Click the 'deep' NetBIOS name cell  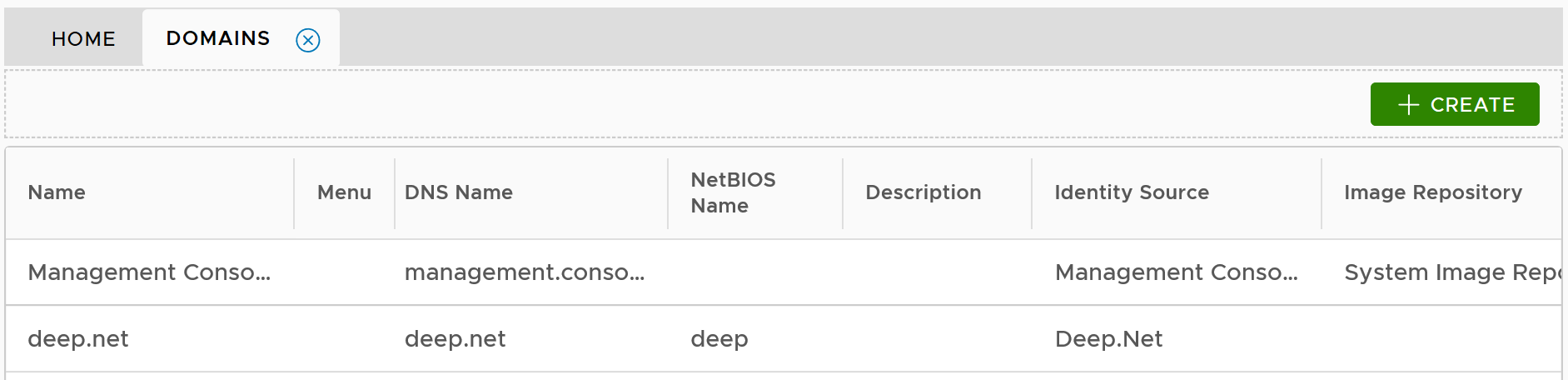pos(719,339)
